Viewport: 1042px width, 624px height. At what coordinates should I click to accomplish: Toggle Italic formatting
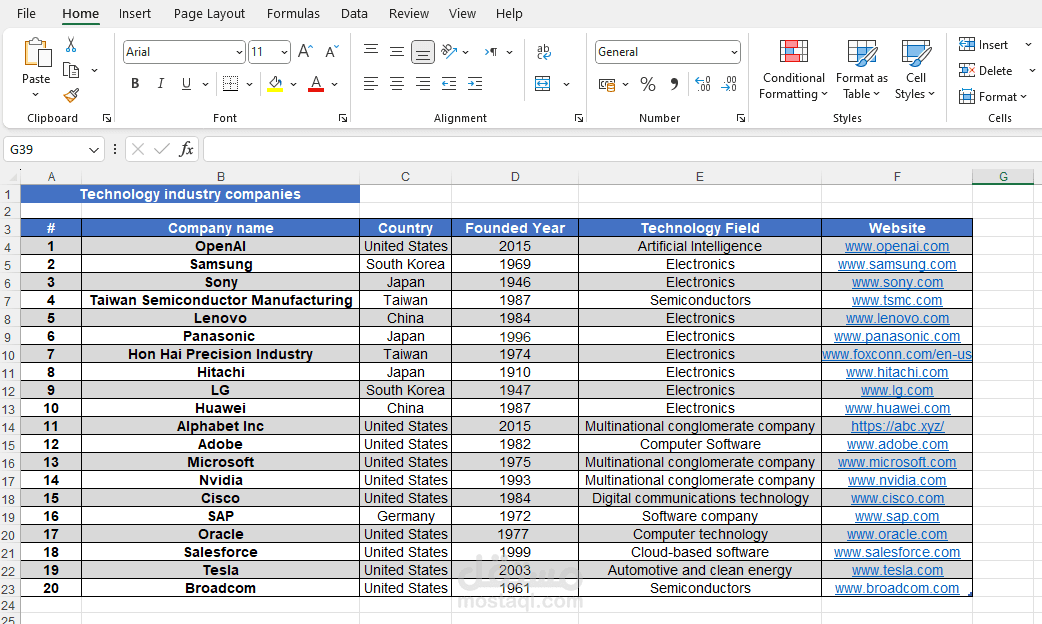[160, 84]
